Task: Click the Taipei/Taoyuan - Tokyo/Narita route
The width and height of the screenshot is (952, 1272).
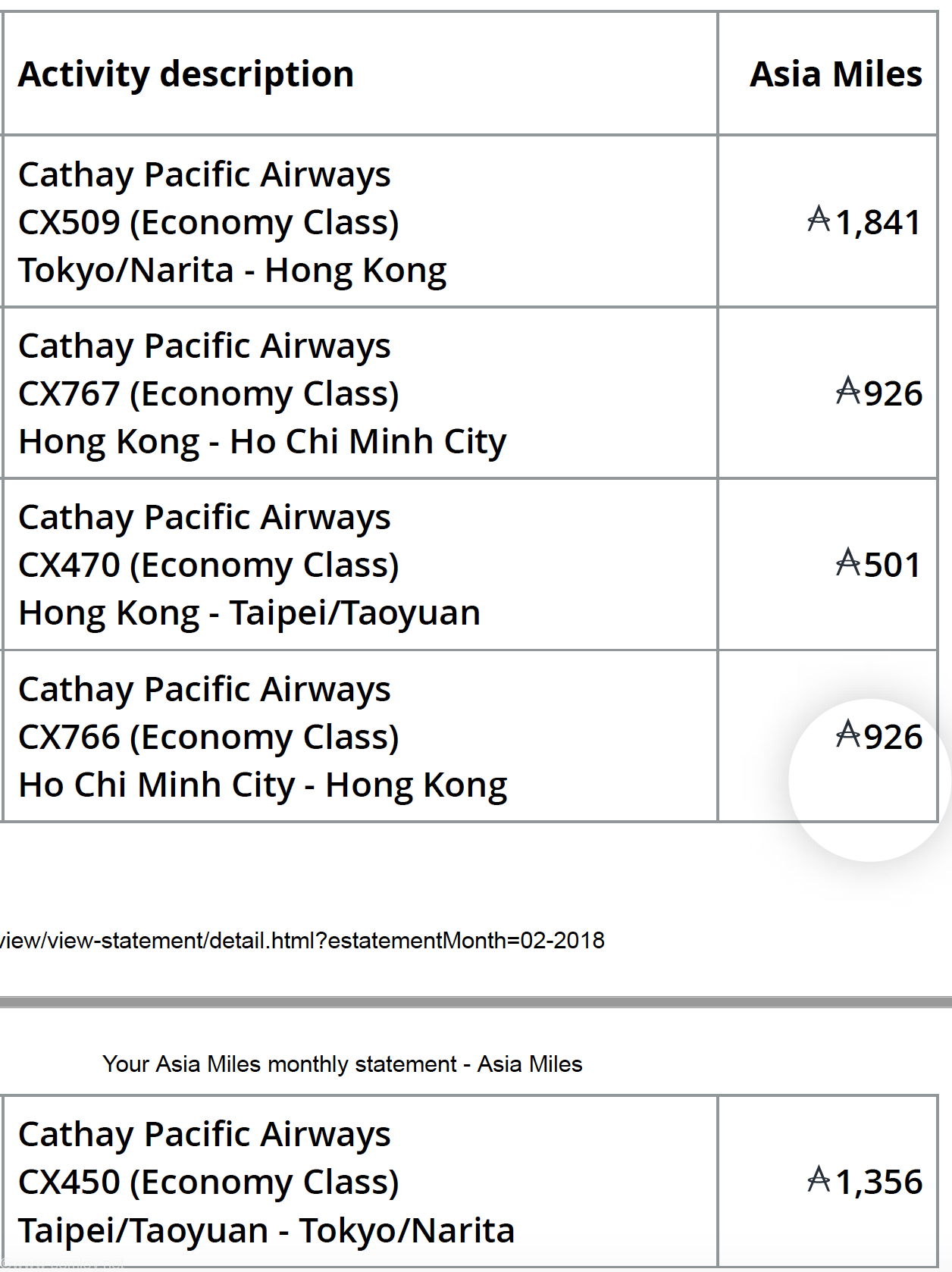Action: pyautogui.click(x=267, y=1230)
